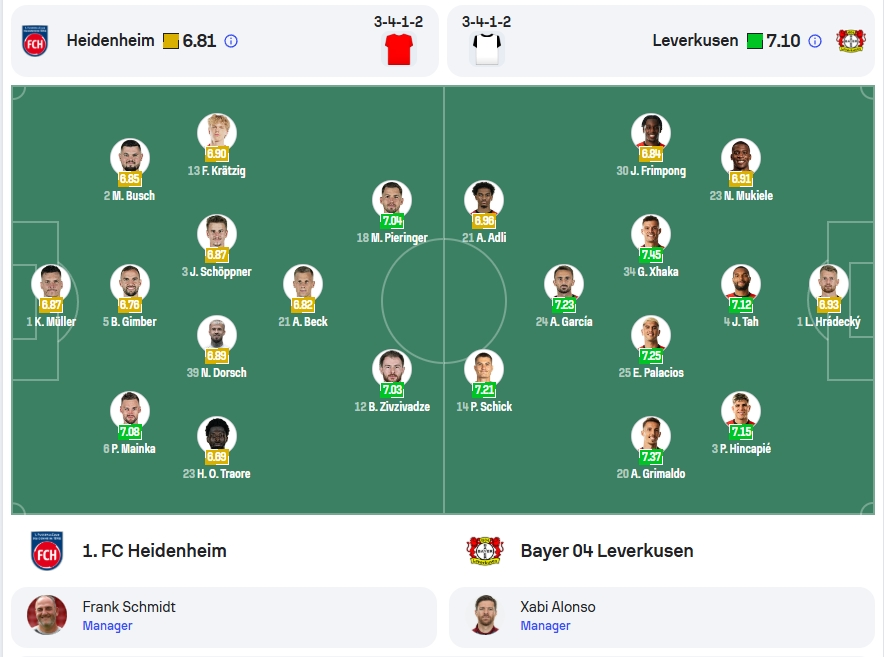Open Frank Schmidt manager photo
The width and height of the screenshot is (884, 657).
(x=47, y=615)
